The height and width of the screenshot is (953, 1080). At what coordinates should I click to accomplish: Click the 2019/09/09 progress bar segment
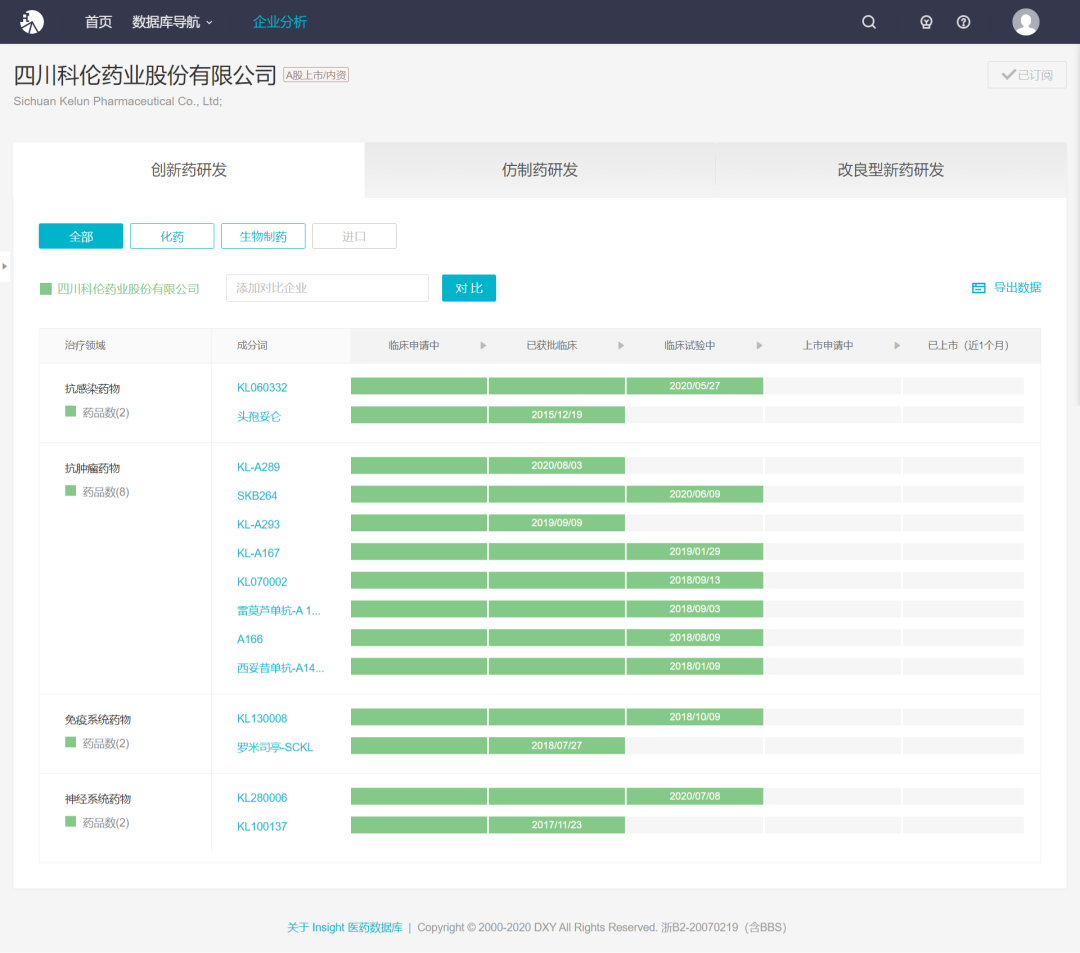click(x=557, y=523)
